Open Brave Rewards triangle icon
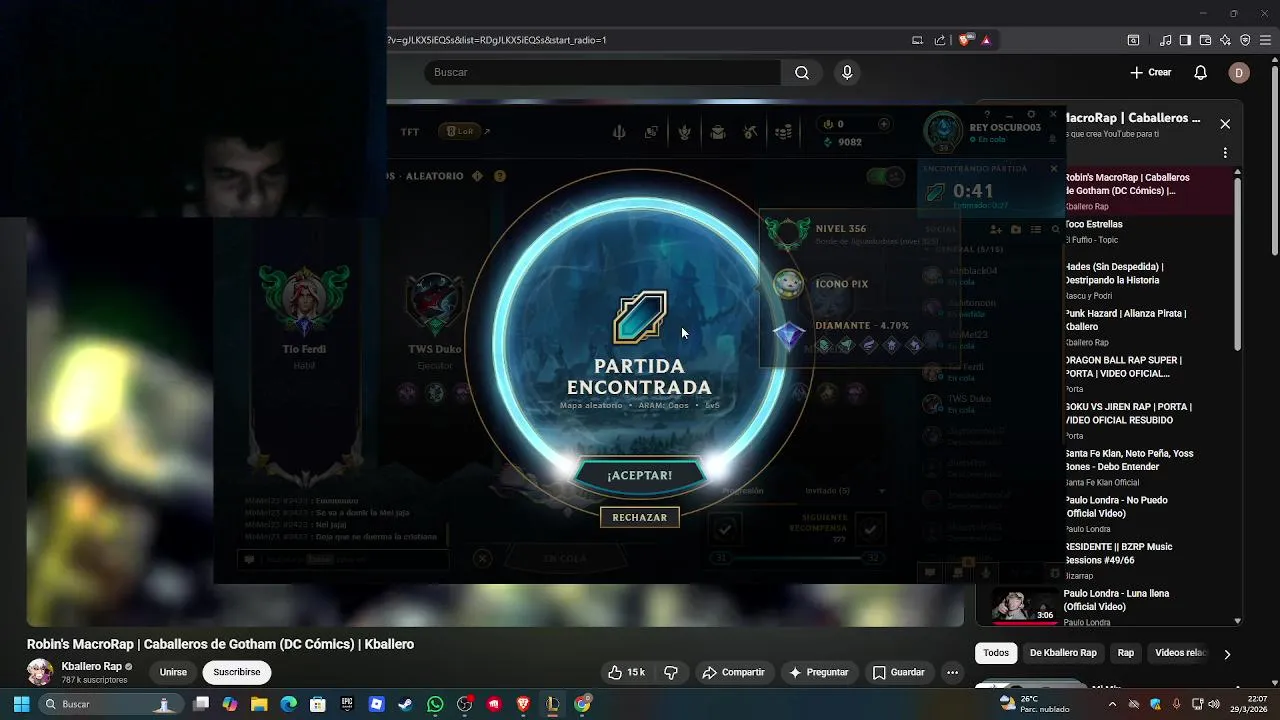The height and width of the screenshot is (720, 1280). click(x=986, y=40)
